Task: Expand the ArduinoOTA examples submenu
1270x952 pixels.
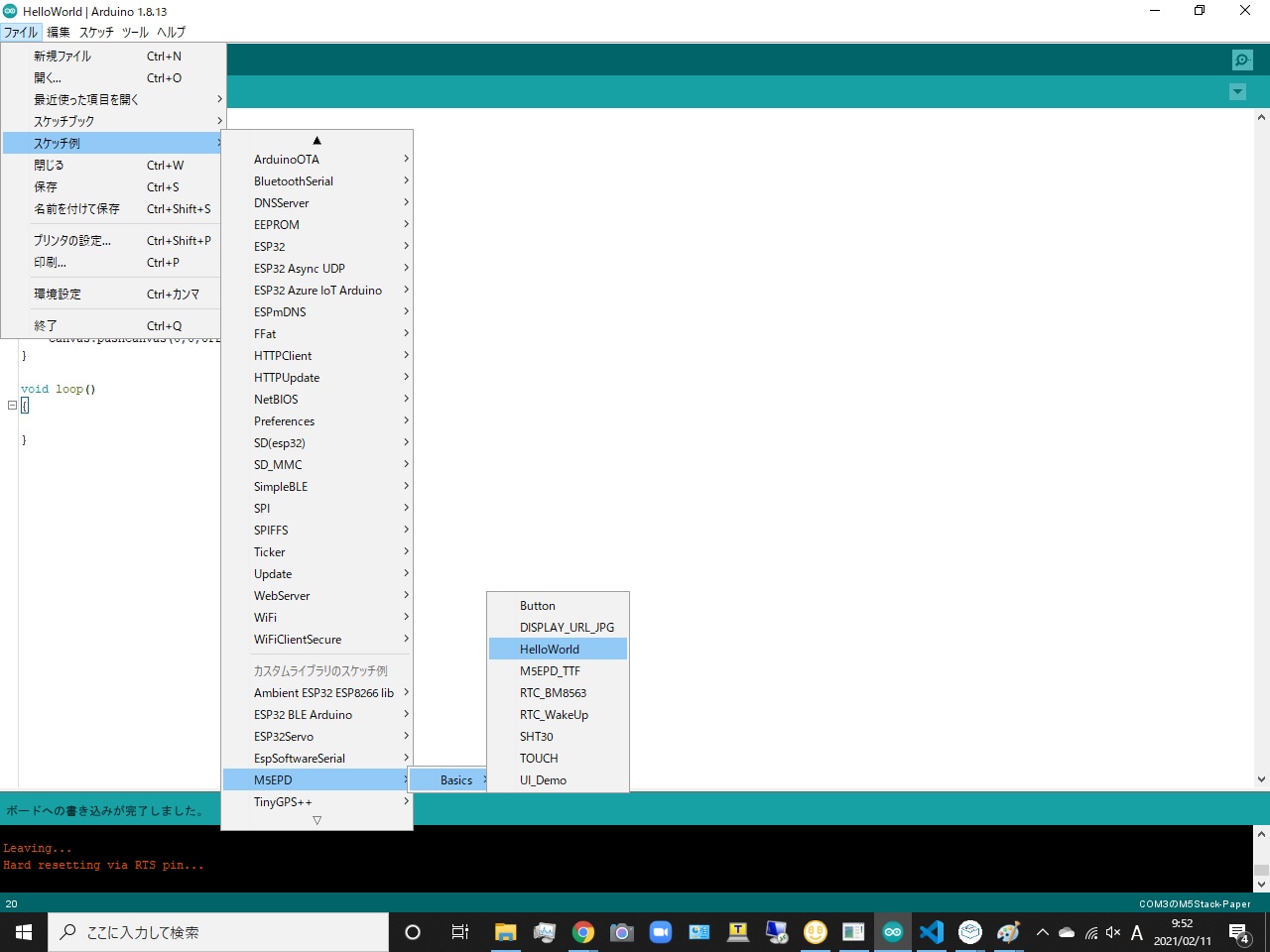Action: pyautogui.click(x=317, y=160)
